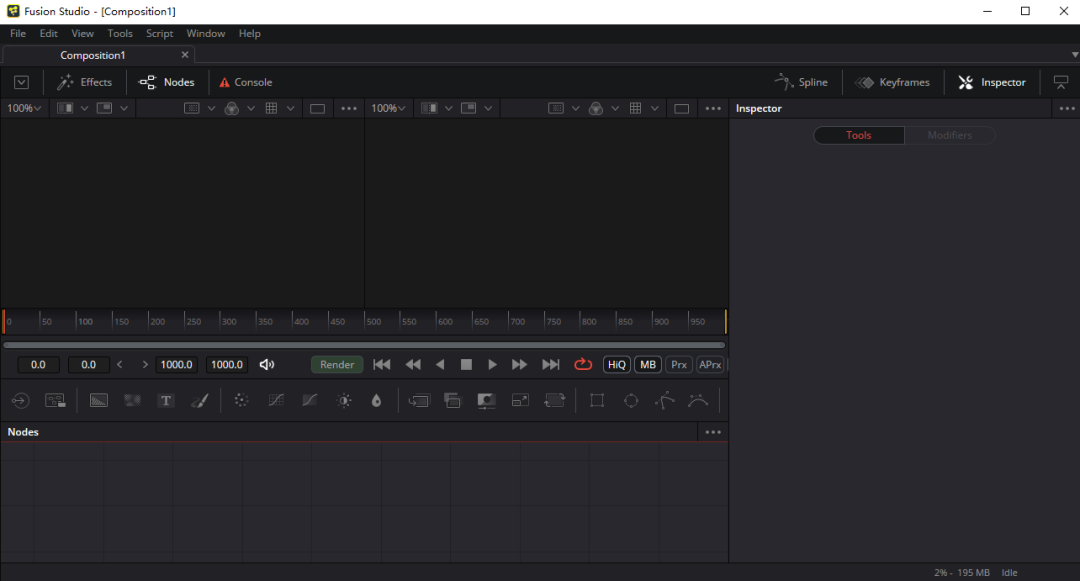
Task: Add a Blur drop node
Action: coord(376,401)
